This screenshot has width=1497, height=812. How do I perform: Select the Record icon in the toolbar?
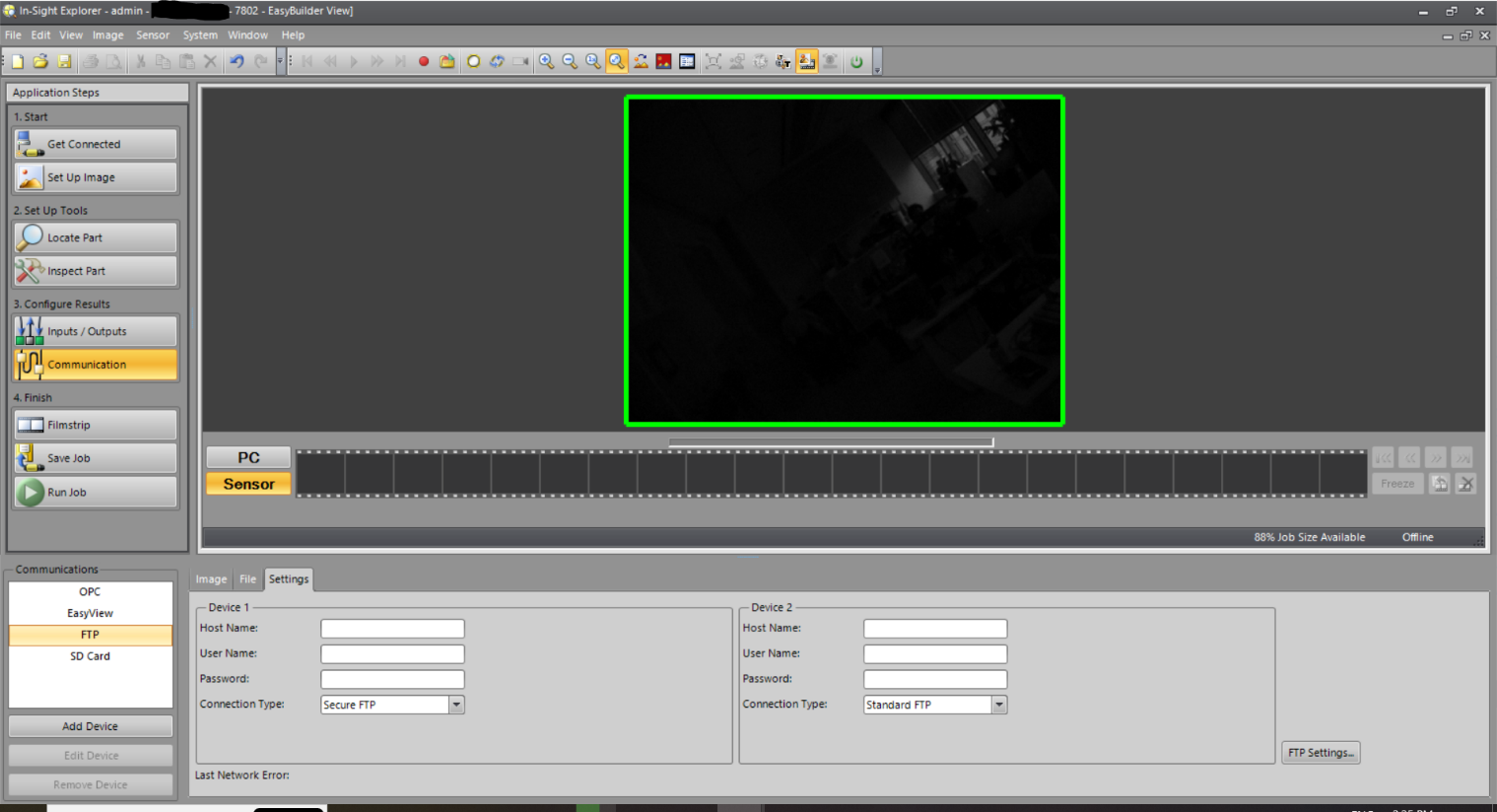424,60
